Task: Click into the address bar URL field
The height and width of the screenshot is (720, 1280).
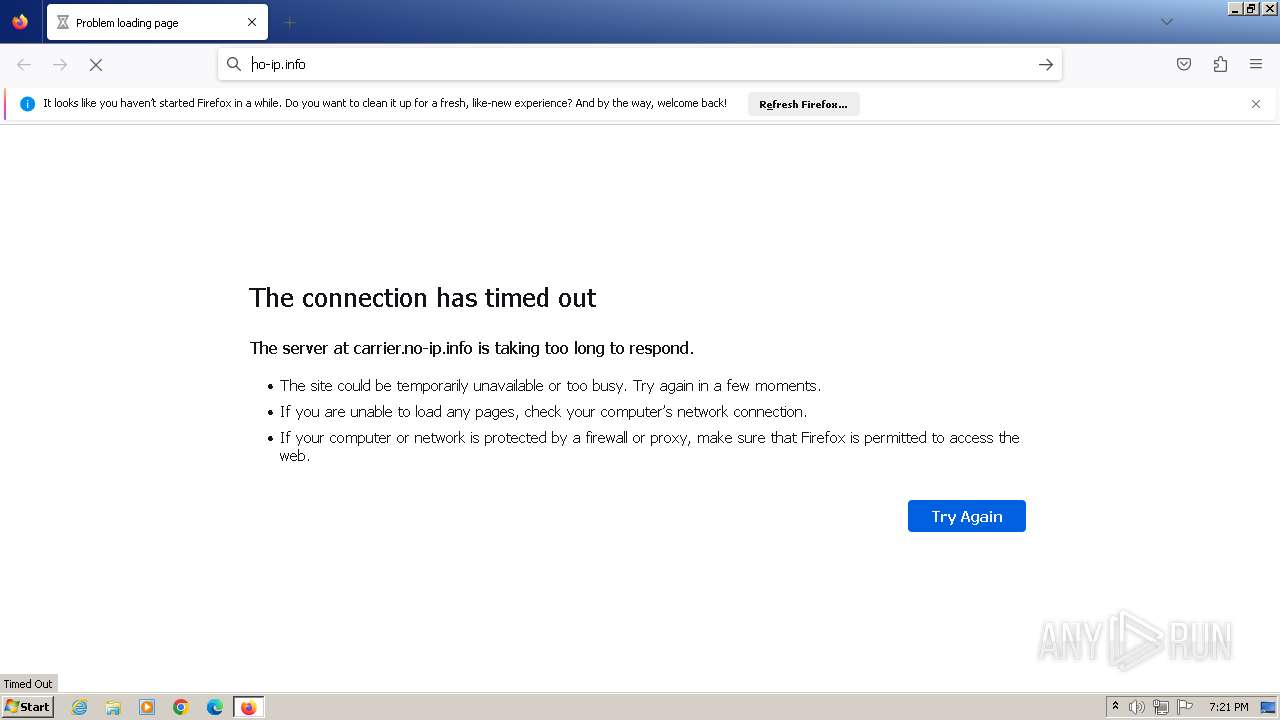Action: coord(640,64)
